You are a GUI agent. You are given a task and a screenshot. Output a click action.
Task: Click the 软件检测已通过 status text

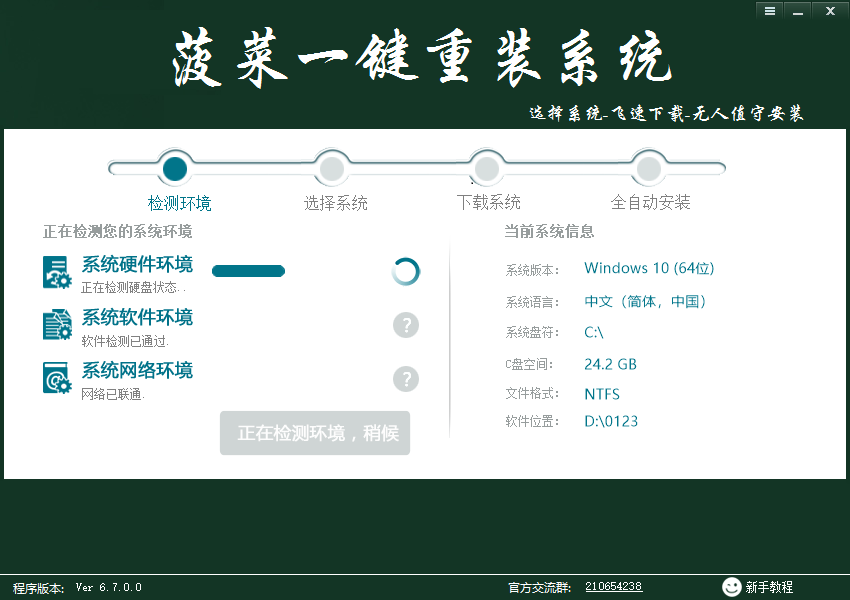tap(125, 341)
